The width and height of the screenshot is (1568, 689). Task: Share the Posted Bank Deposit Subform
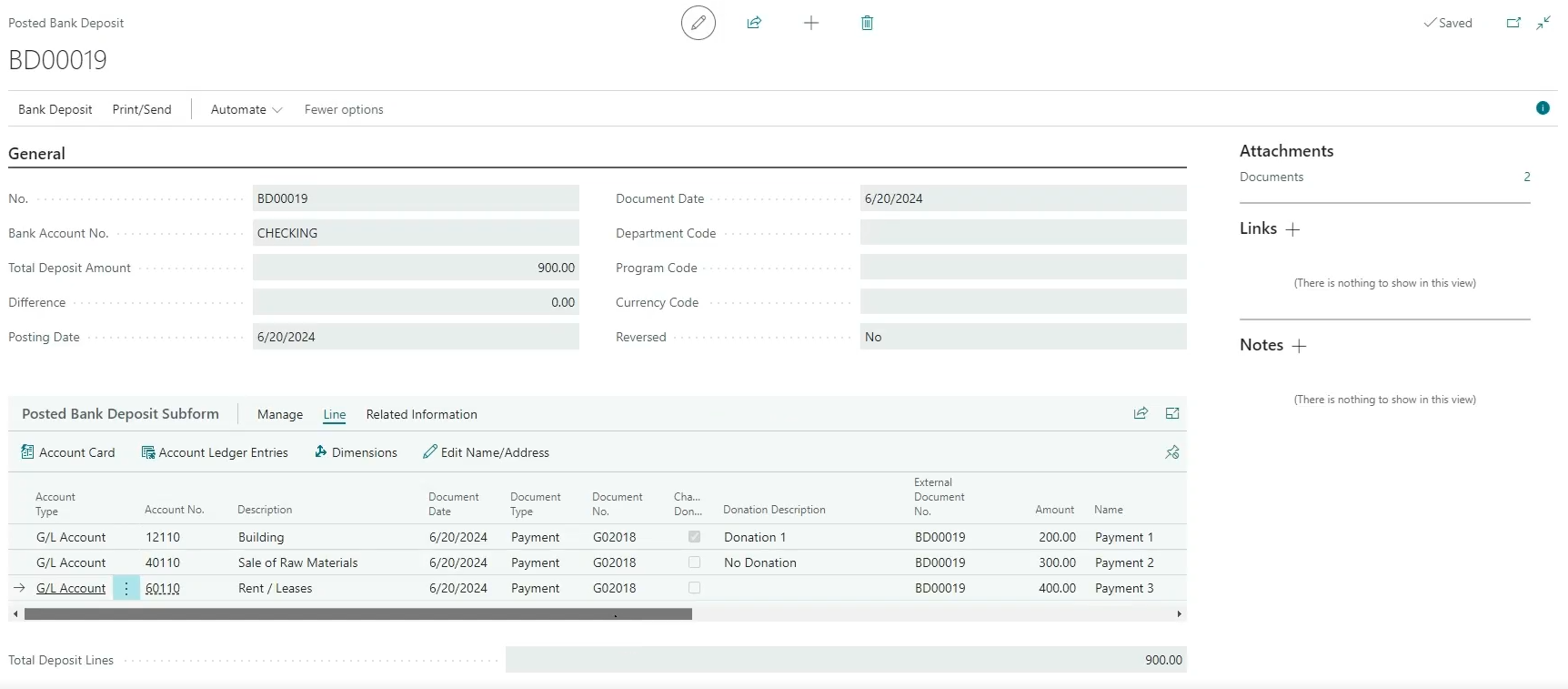click(1141, 413)
